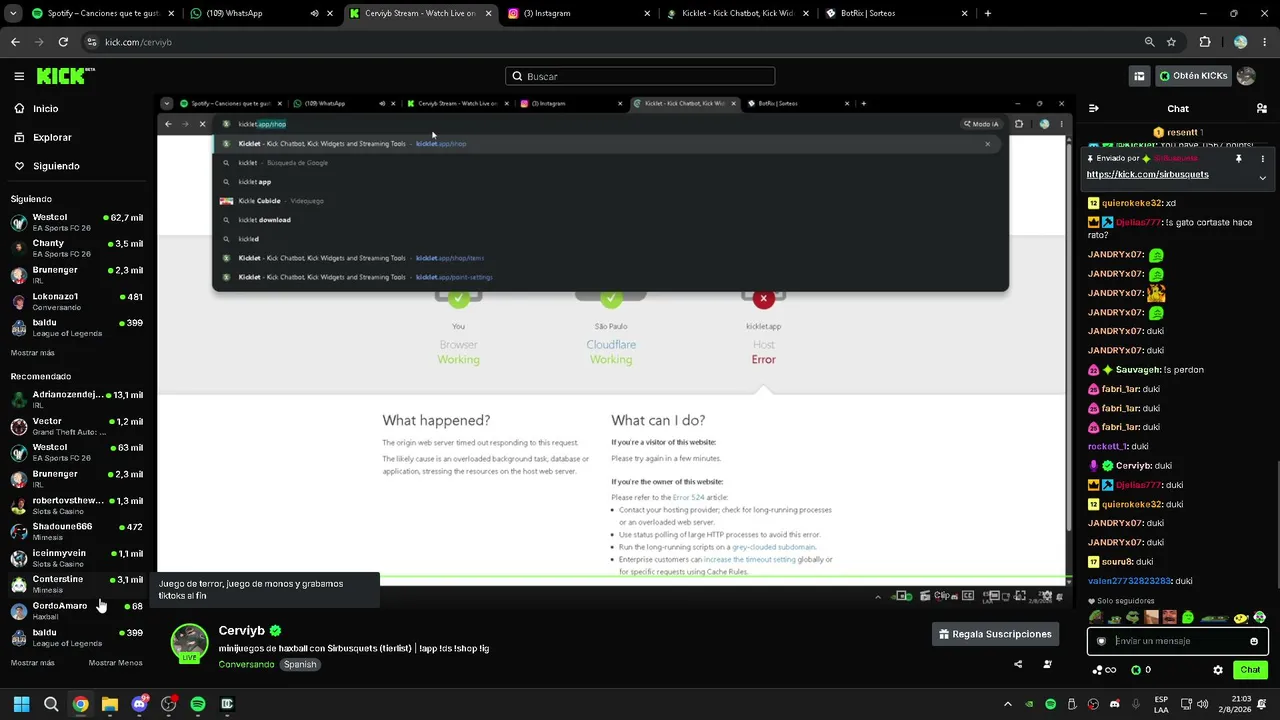Collapse recommended list with Mostrar Menos
The height and width of the screenshot is (720, 1280).
[x=116, y=663]
